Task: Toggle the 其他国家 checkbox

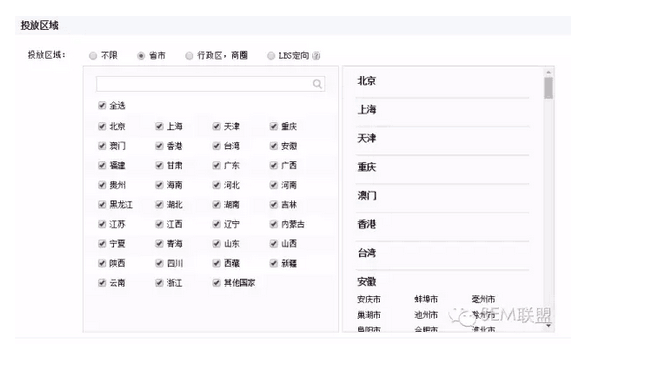Action: click(216, 282)
